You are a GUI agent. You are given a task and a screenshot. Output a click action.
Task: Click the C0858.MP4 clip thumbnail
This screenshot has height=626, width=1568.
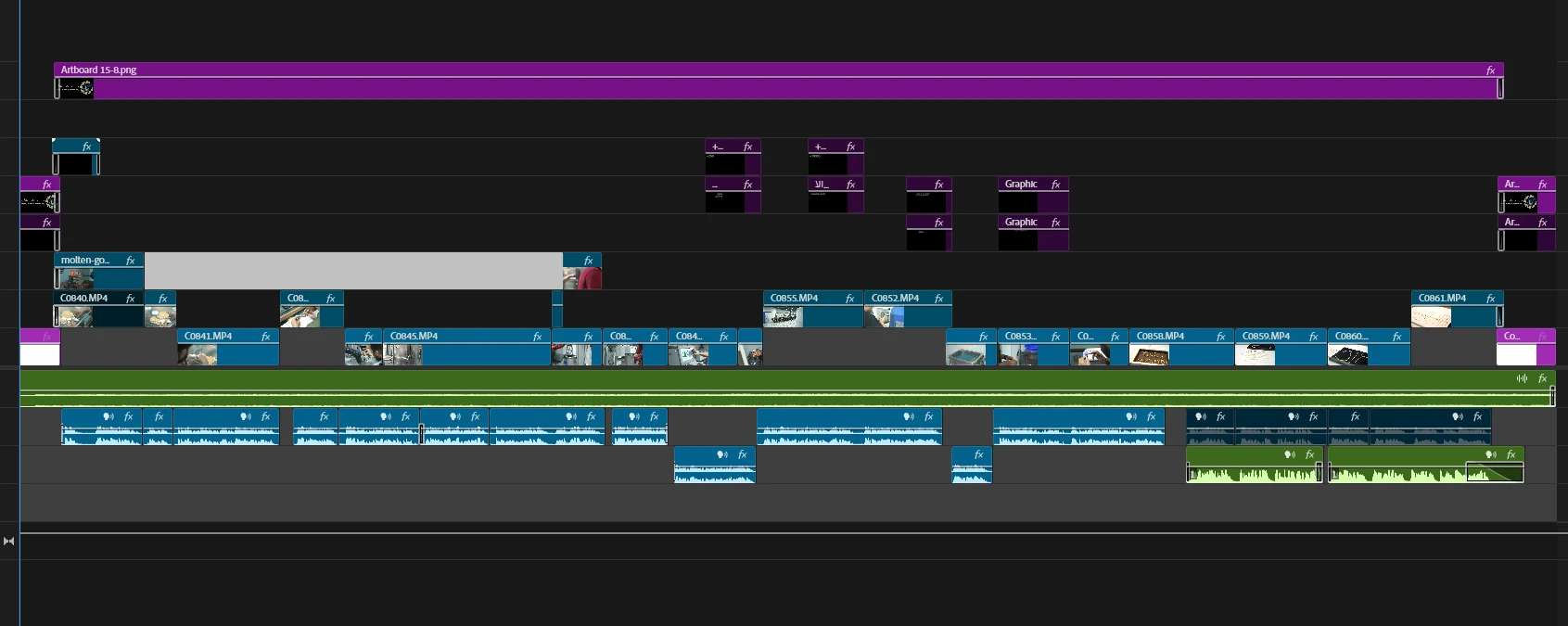pyautogui.click(x=1149, y=355)
